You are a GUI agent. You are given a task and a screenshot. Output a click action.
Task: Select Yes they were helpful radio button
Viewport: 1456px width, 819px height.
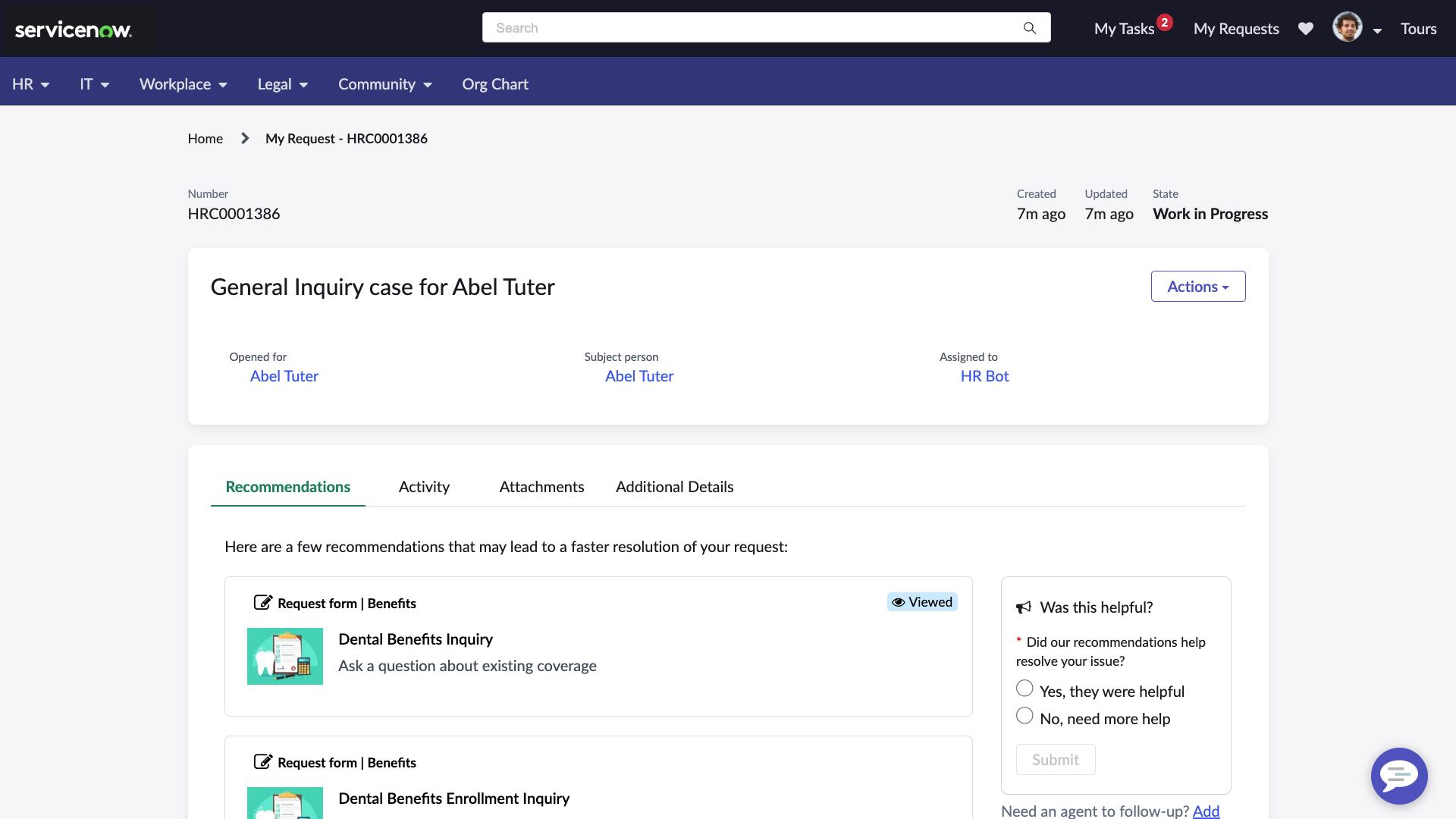[x=1024, y=689]
